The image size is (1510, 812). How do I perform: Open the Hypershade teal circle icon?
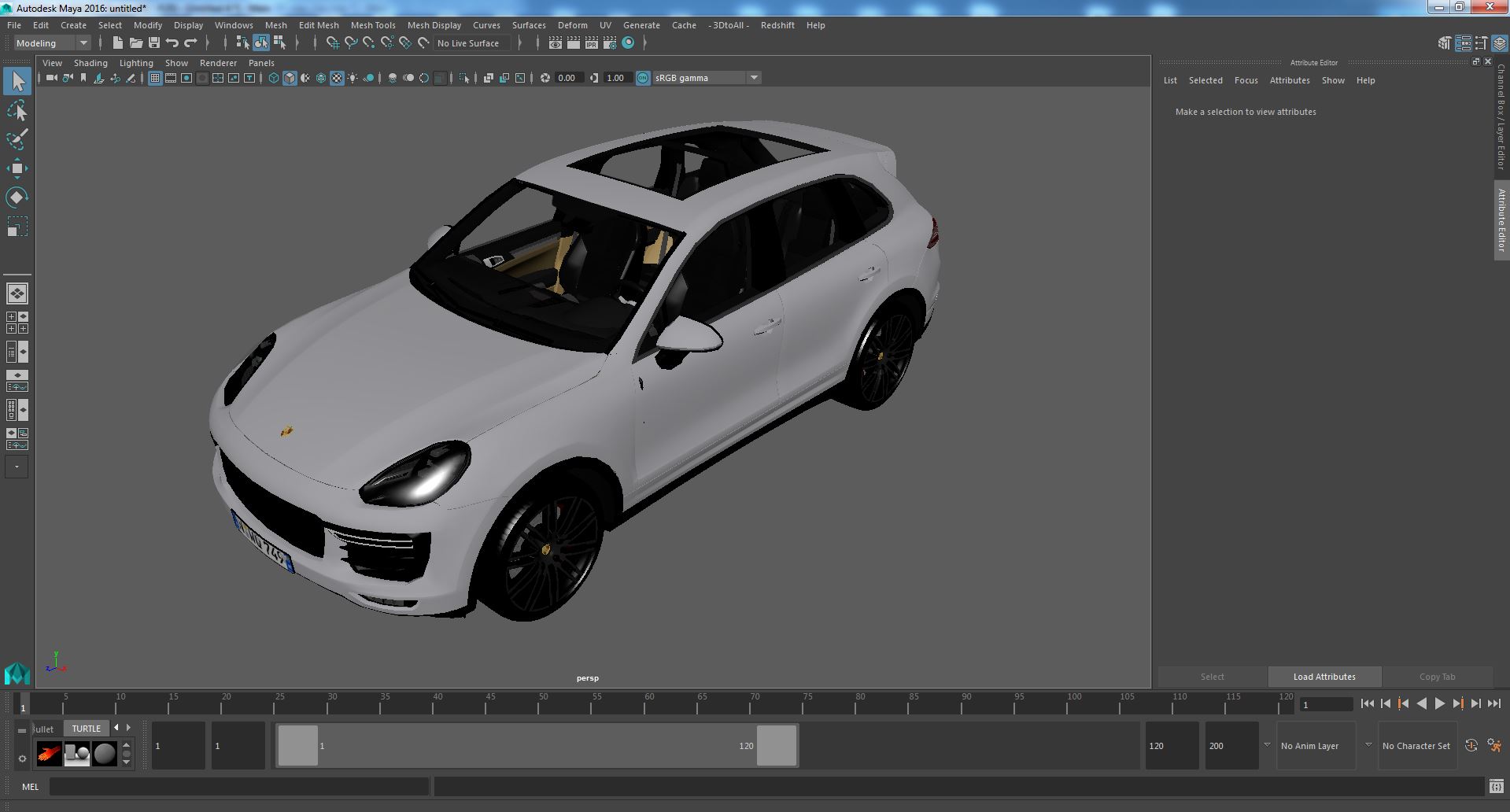coord(628,43)
